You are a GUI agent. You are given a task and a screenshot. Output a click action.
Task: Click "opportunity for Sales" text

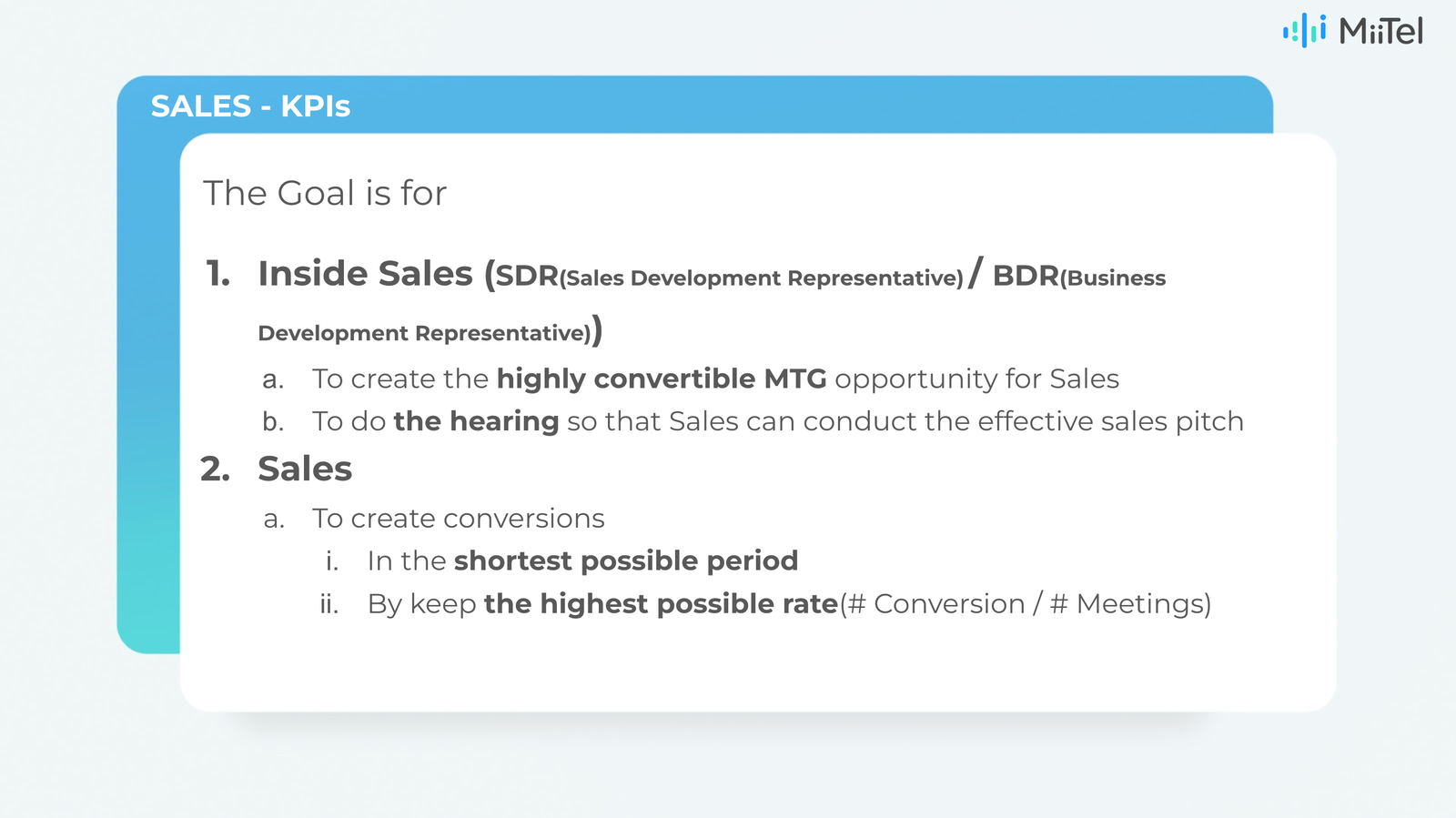point(976,379)
